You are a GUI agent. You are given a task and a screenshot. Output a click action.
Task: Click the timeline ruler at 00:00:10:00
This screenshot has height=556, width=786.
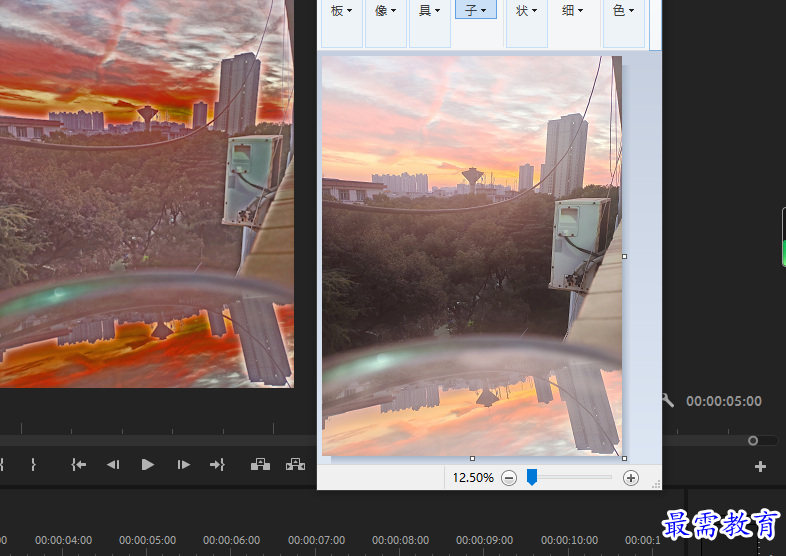tap(569, 540)
